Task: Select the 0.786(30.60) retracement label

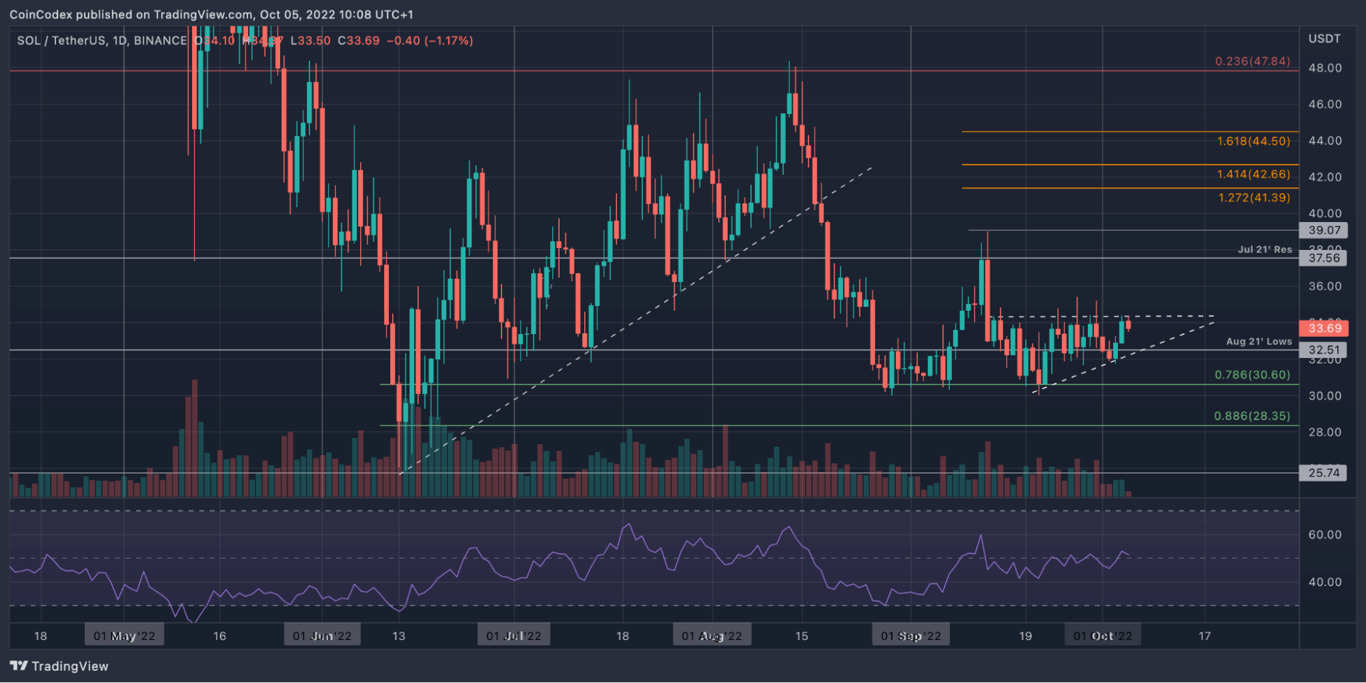Action: pos(1252,374)
